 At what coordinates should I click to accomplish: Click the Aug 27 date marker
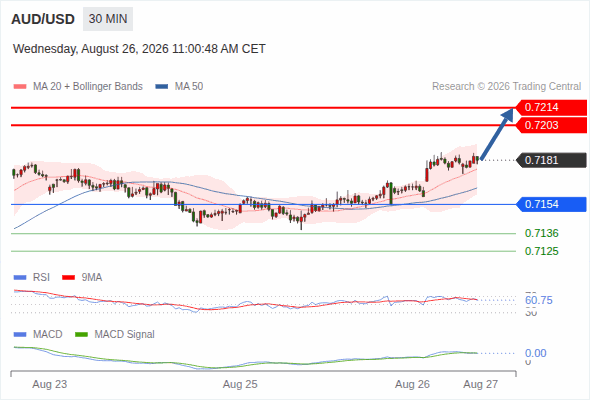481,384
